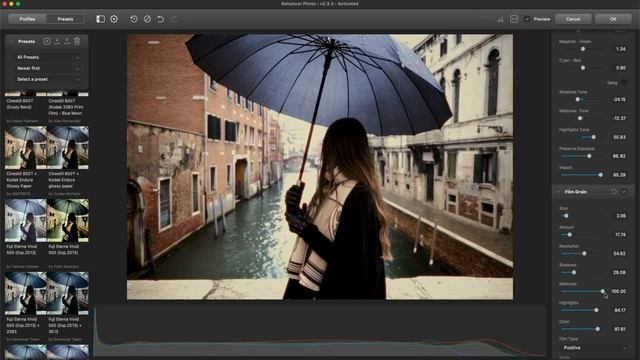The height and width of the screenshot is (360, 640).
Task: Adjust the Film Grain Resolution slider
Action: tap(584, 253)
